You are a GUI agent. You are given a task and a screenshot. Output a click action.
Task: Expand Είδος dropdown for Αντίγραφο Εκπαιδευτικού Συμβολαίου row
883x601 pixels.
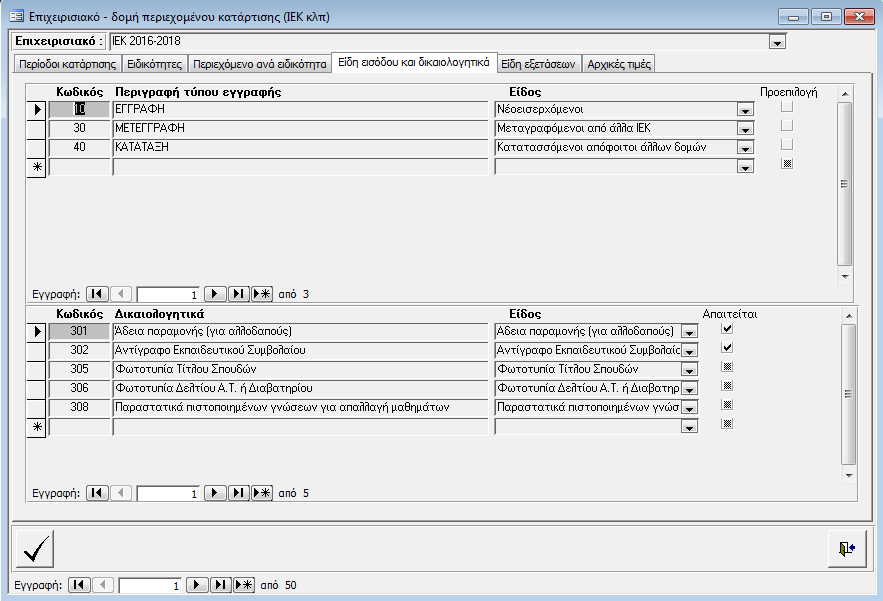tap(688, 351)
